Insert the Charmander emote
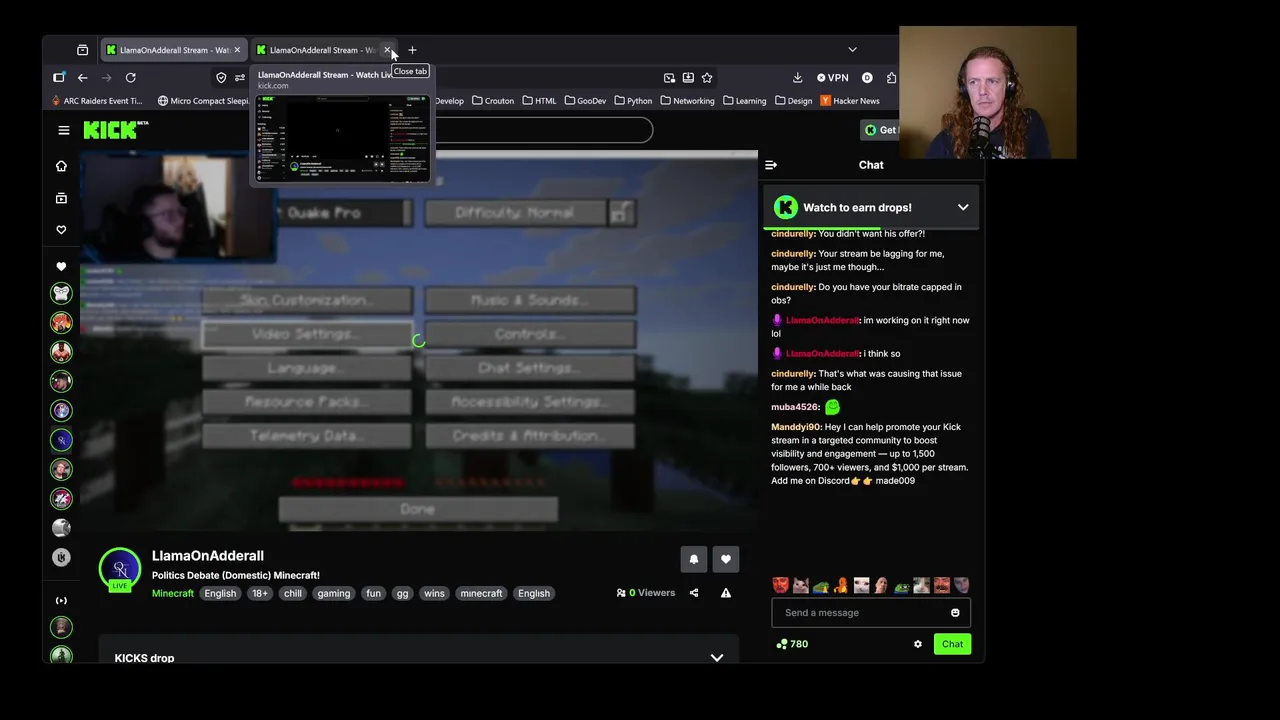 pos(841,585)
